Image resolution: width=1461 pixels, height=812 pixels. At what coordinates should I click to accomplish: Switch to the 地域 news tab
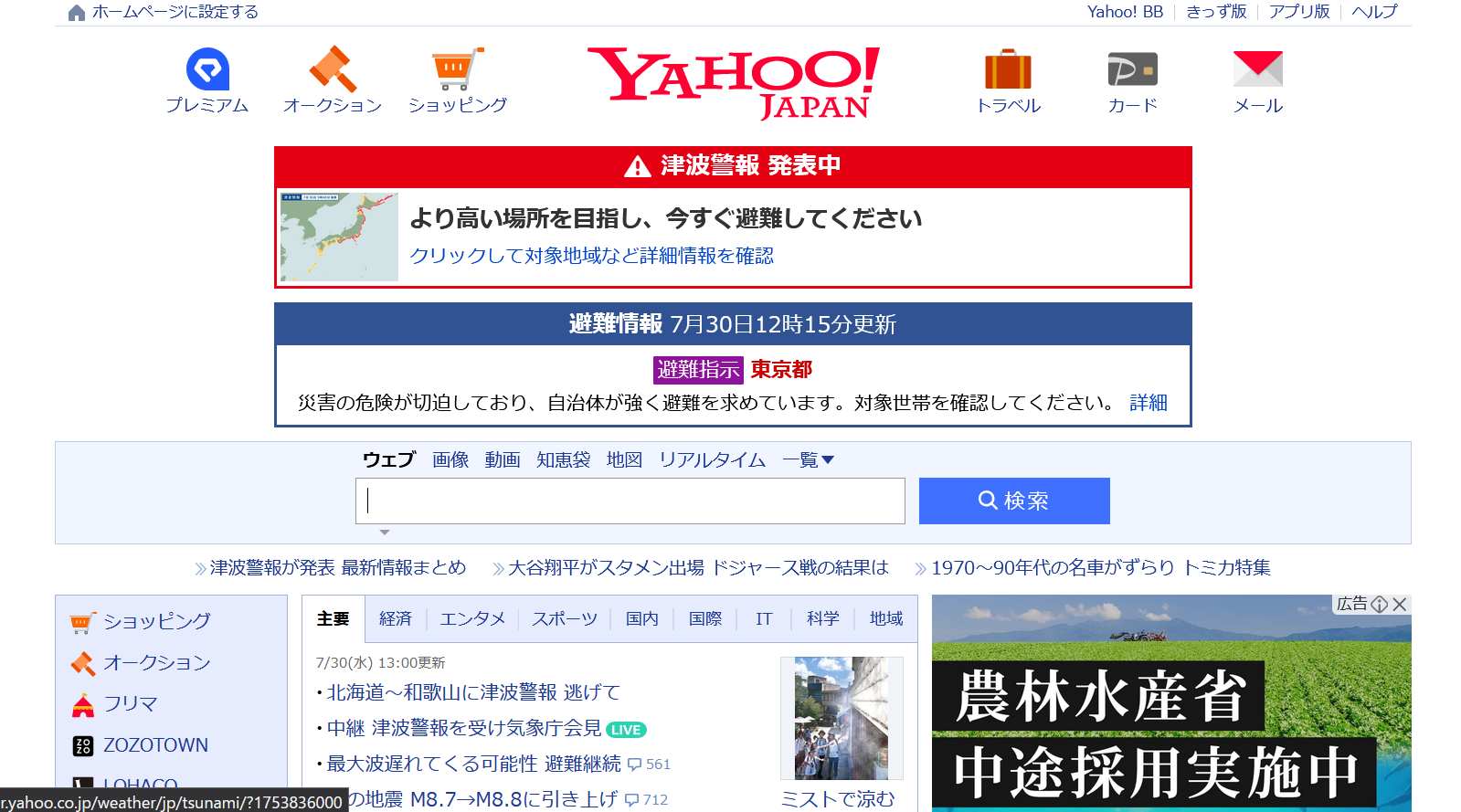[886, 618]
